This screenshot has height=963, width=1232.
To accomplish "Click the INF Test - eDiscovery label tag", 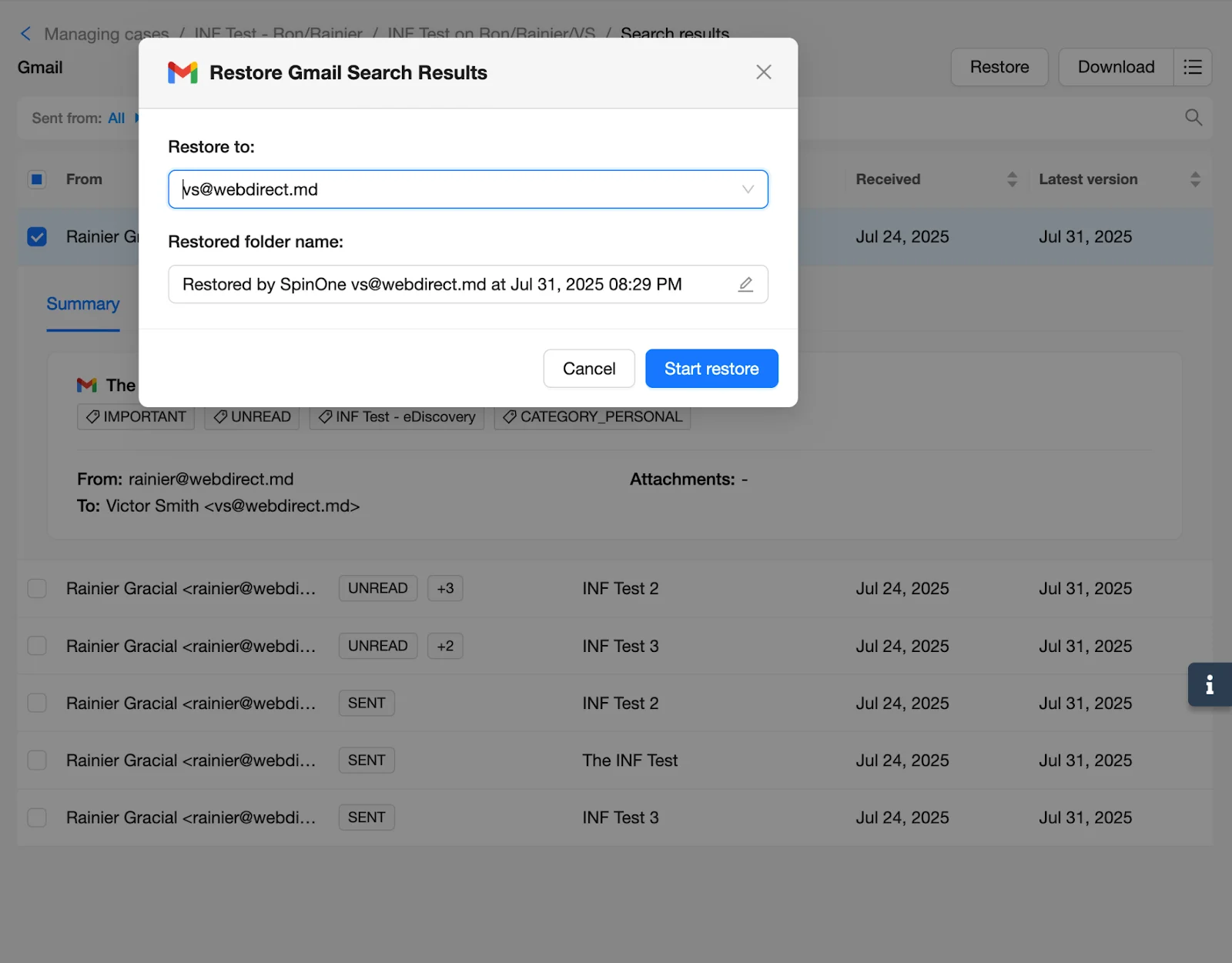I will [397, 416].
